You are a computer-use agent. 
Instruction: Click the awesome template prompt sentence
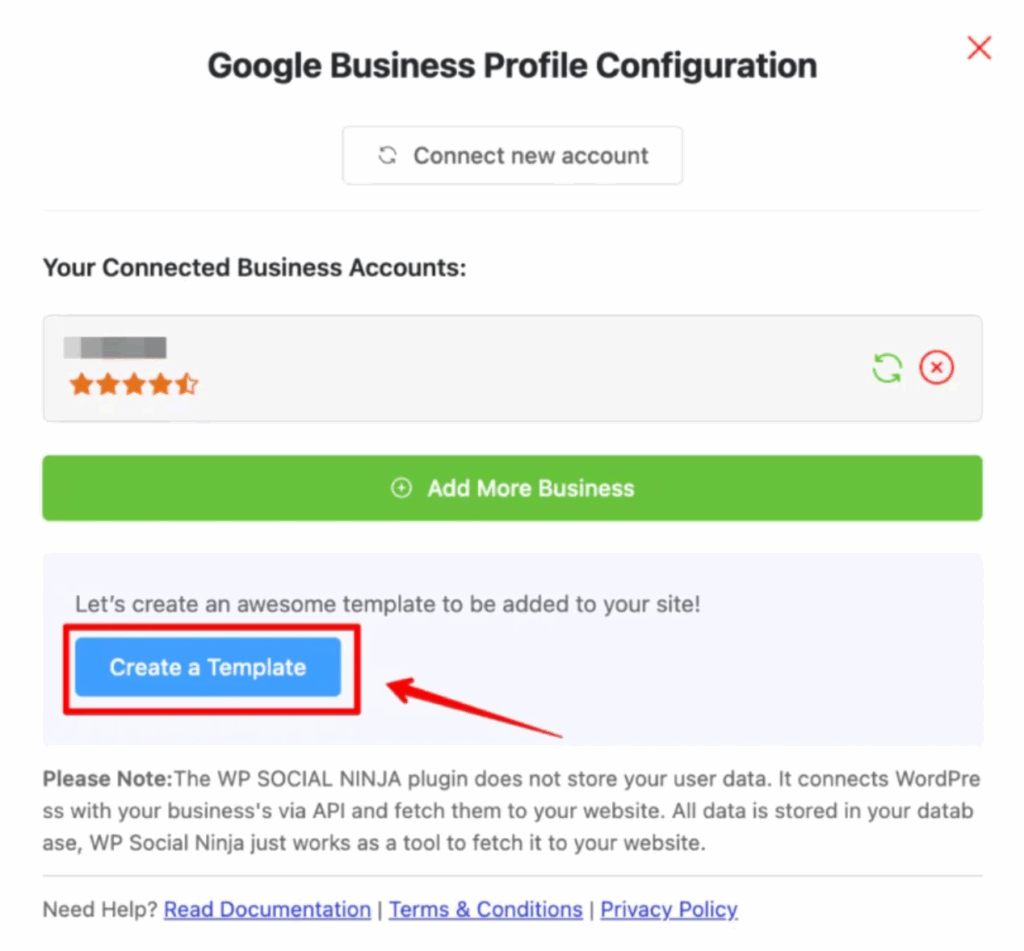pyautogui.click(x=388, y=604)
